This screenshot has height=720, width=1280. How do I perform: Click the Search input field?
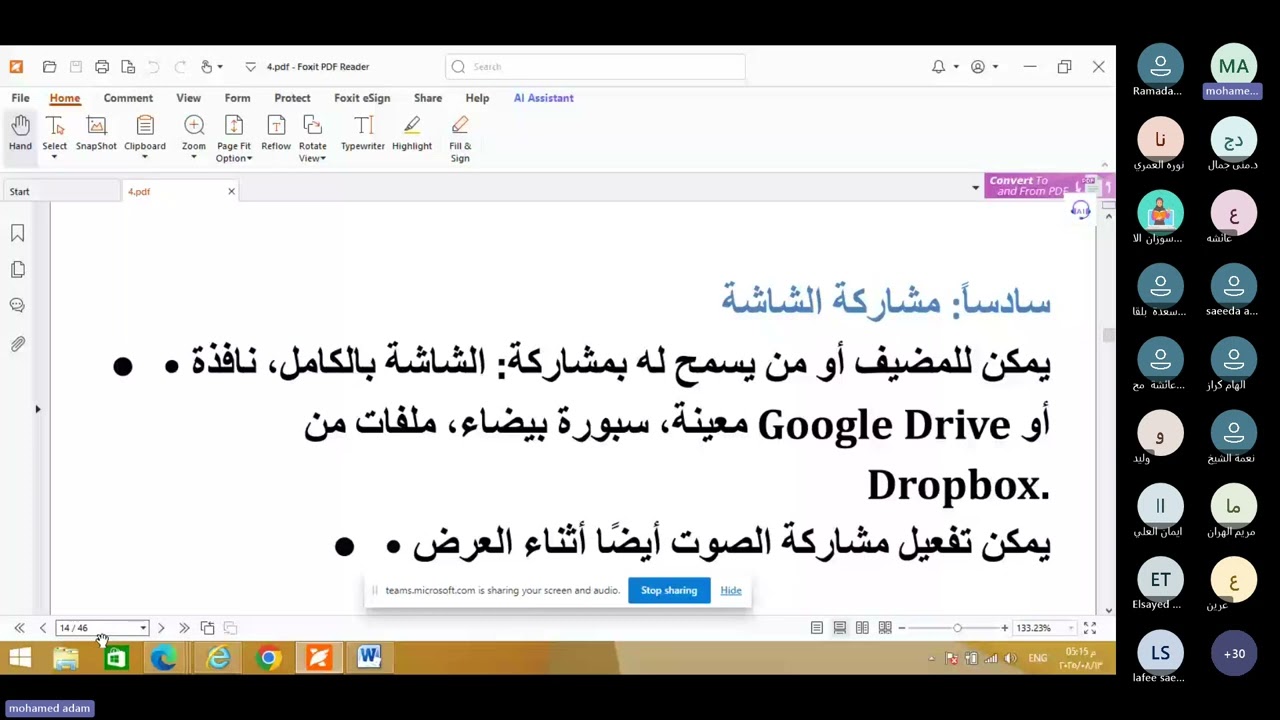(595, 67)
